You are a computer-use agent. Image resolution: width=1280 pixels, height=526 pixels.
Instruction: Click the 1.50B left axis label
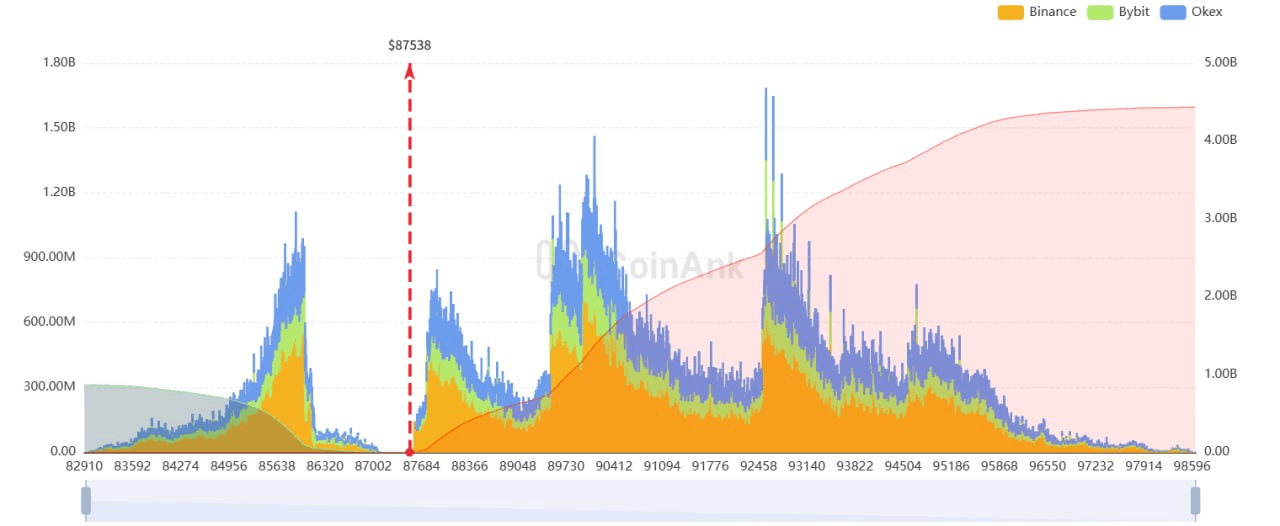click(x=59, y=127)
